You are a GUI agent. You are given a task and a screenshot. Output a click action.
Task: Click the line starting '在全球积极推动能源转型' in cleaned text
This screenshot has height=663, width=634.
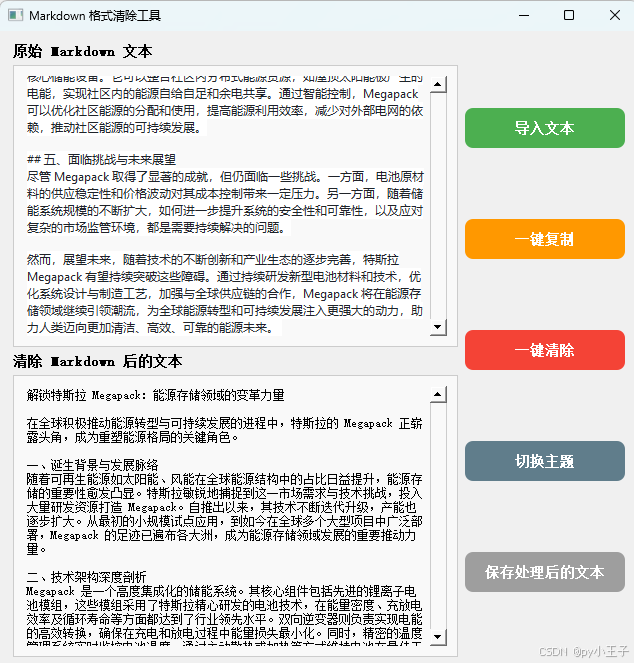point(224,423)
